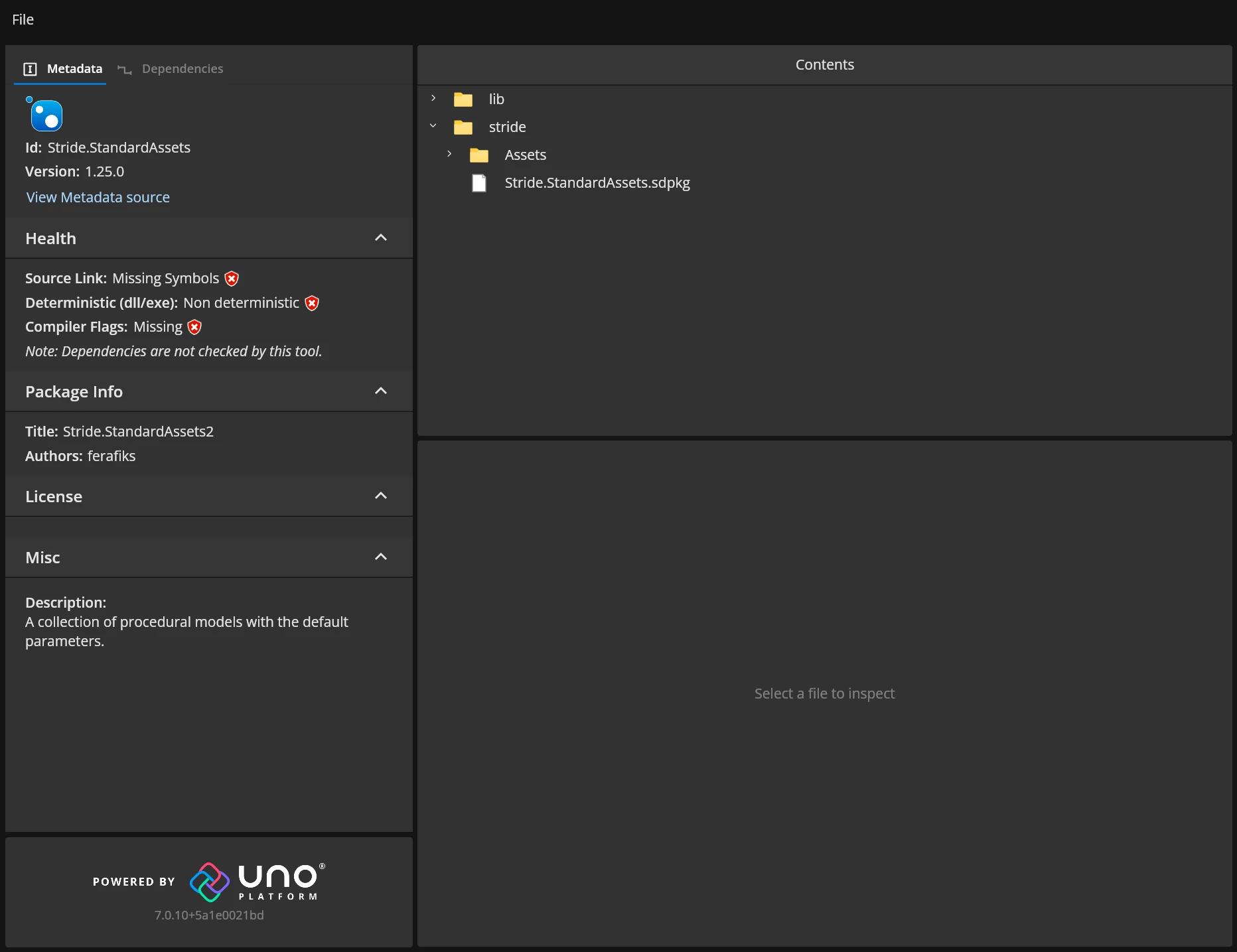Click the Metadata tab info icon
This screenshot has width=1237, height=952.
(30, 69)
